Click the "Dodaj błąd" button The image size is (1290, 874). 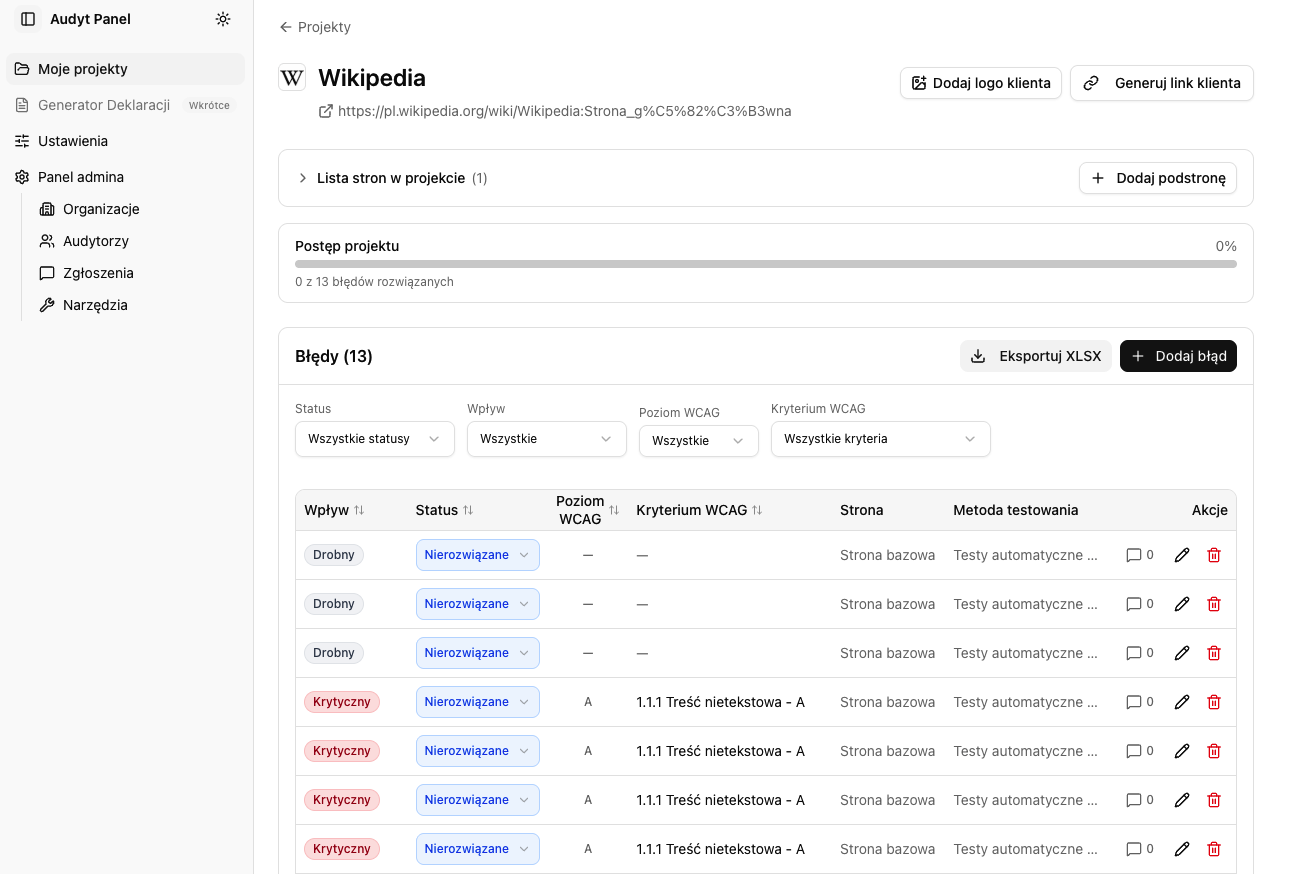tap(1178, 356)
